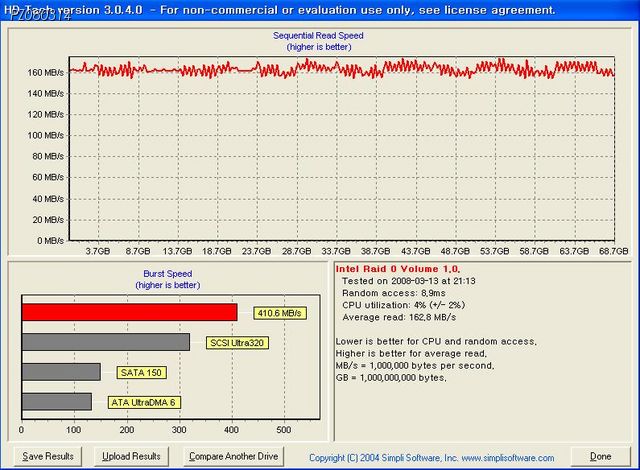Click the 23.7GB axis label
This screenshot has width=640, height=470.
click(x=257, y=251)
